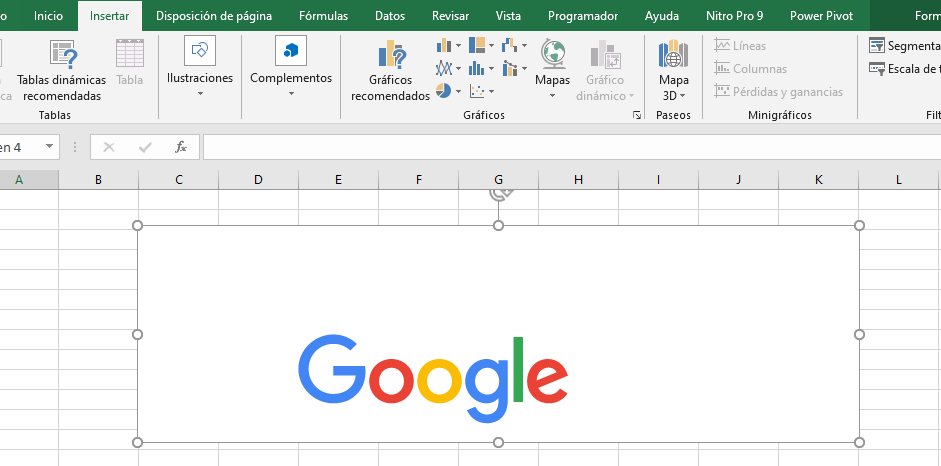Viewport: 941px width, 466px height.
Task: Insert a waterfall or stock chart
Action: [x=514, y=46]
